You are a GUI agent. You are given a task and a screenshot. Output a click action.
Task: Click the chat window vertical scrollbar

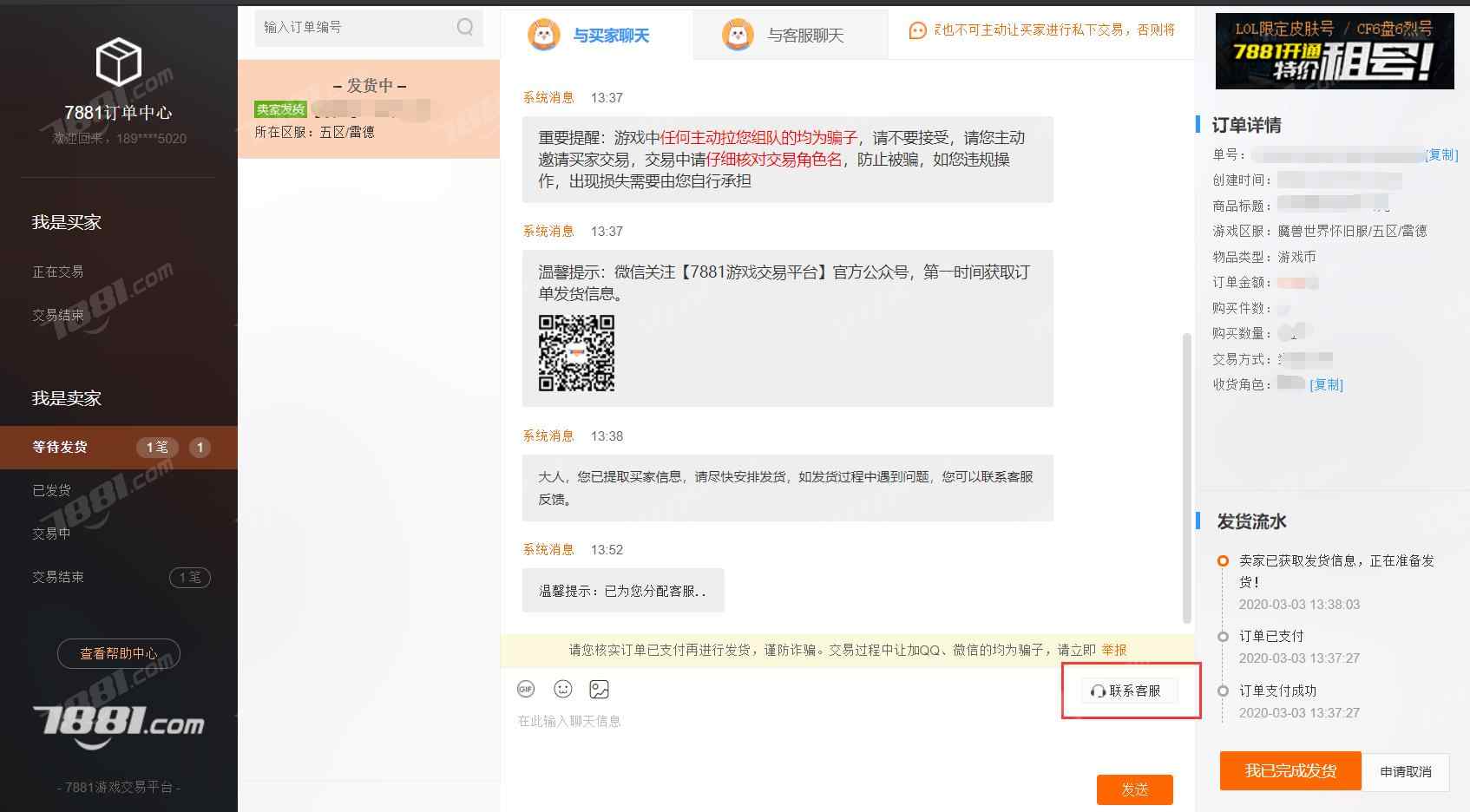pyautogui.click(x=1187, y=477)
